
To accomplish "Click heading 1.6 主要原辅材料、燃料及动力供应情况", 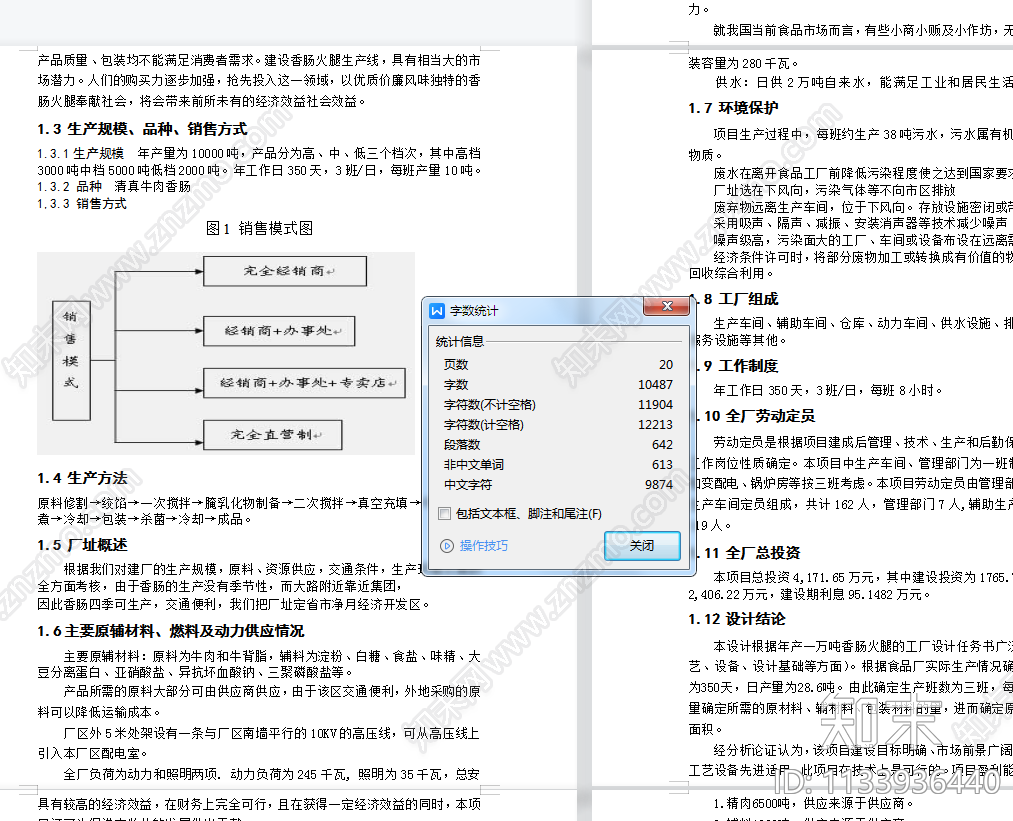I will tap(171, 631).
